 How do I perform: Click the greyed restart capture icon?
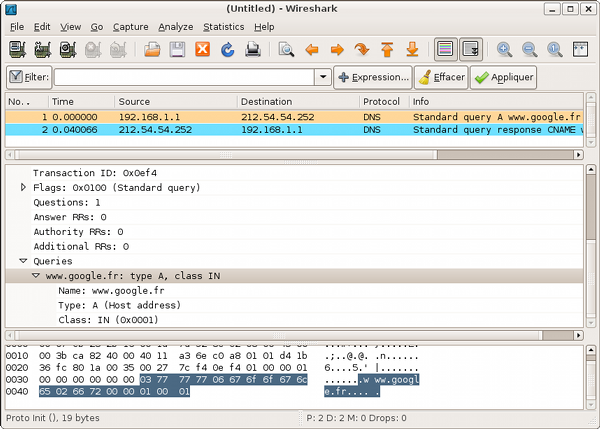tap(118, 50)
